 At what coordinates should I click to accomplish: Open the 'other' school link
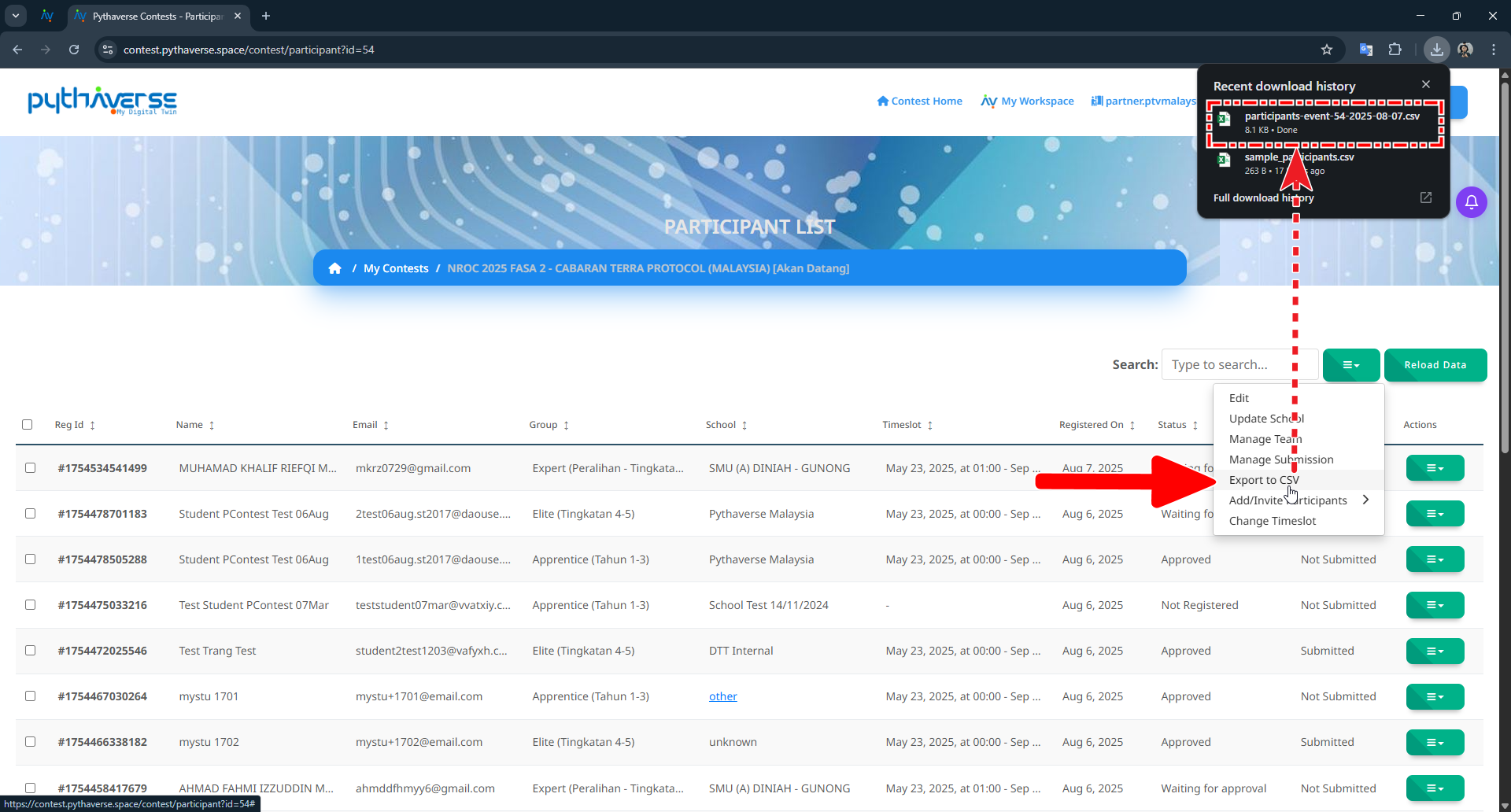pyautogui.click(x=723, y=696)
